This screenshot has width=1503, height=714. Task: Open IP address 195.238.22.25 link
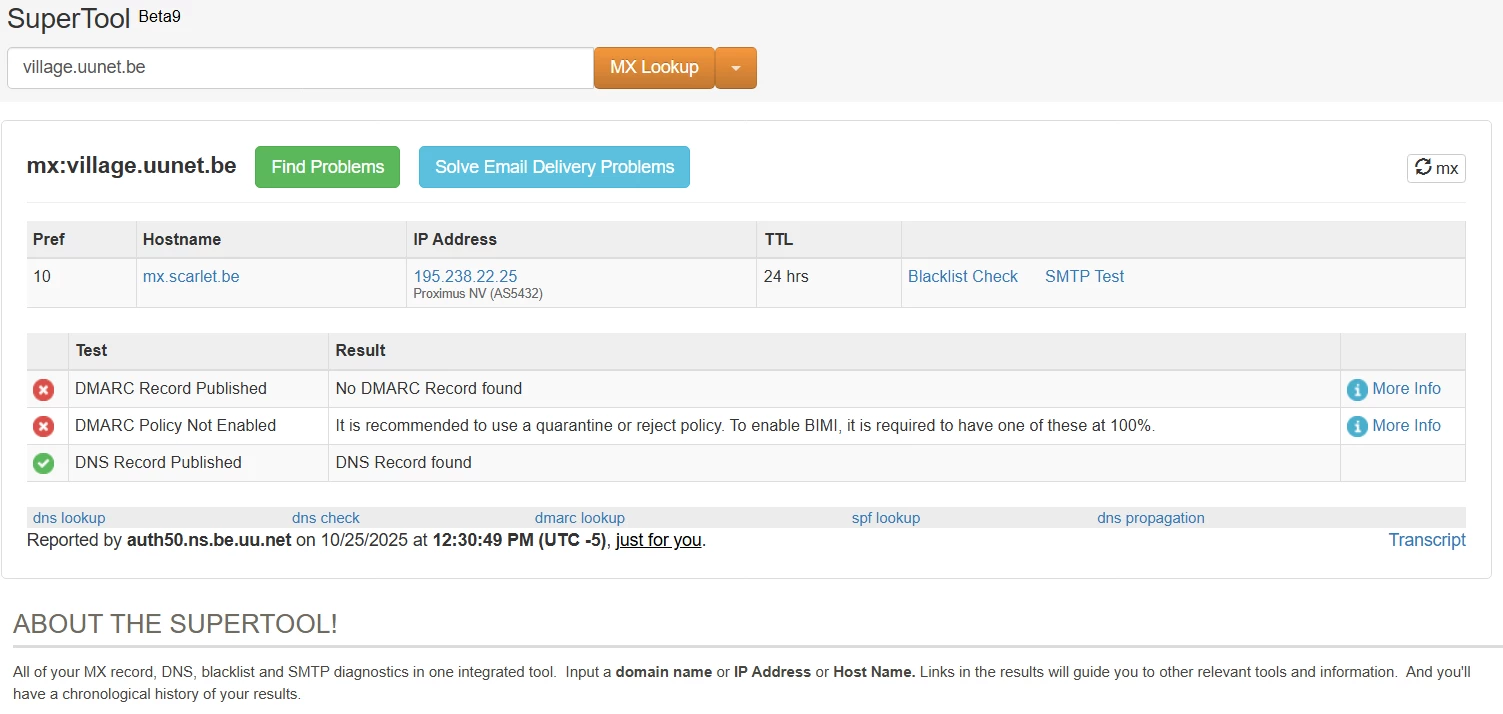(x=465, y=276)
